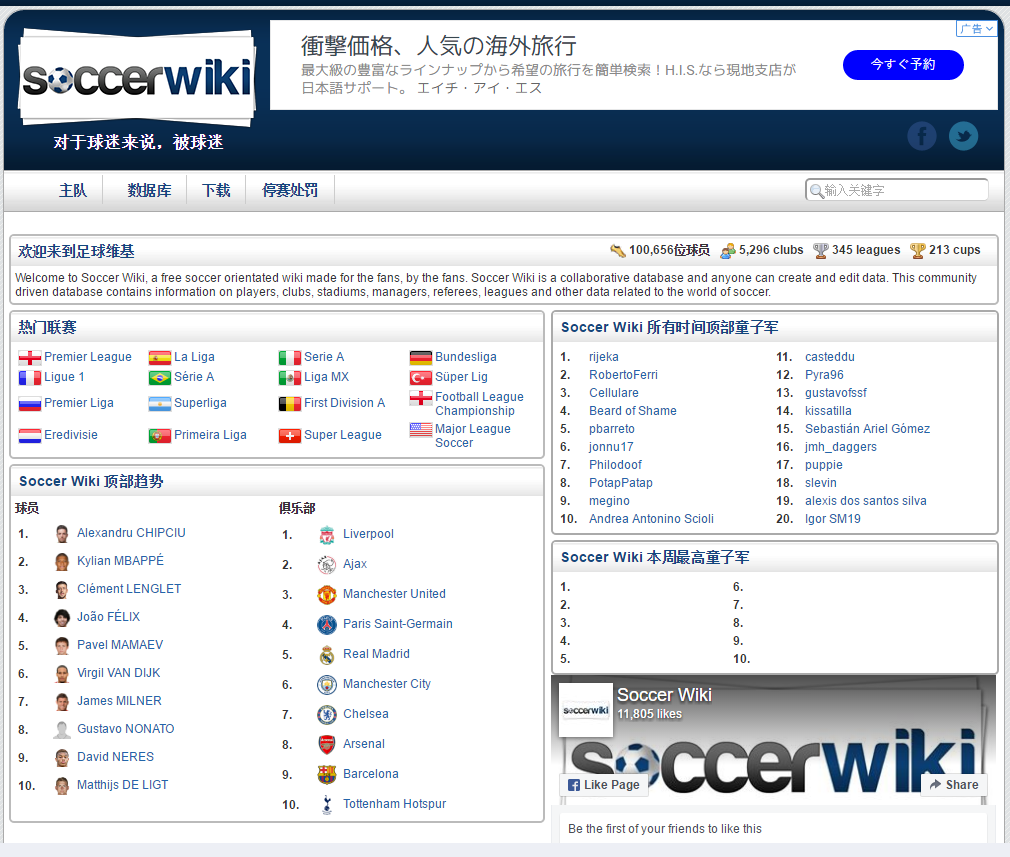Click the Facebook Share button
Viewport: 1010px width, 857px height.
click(954, 785)
